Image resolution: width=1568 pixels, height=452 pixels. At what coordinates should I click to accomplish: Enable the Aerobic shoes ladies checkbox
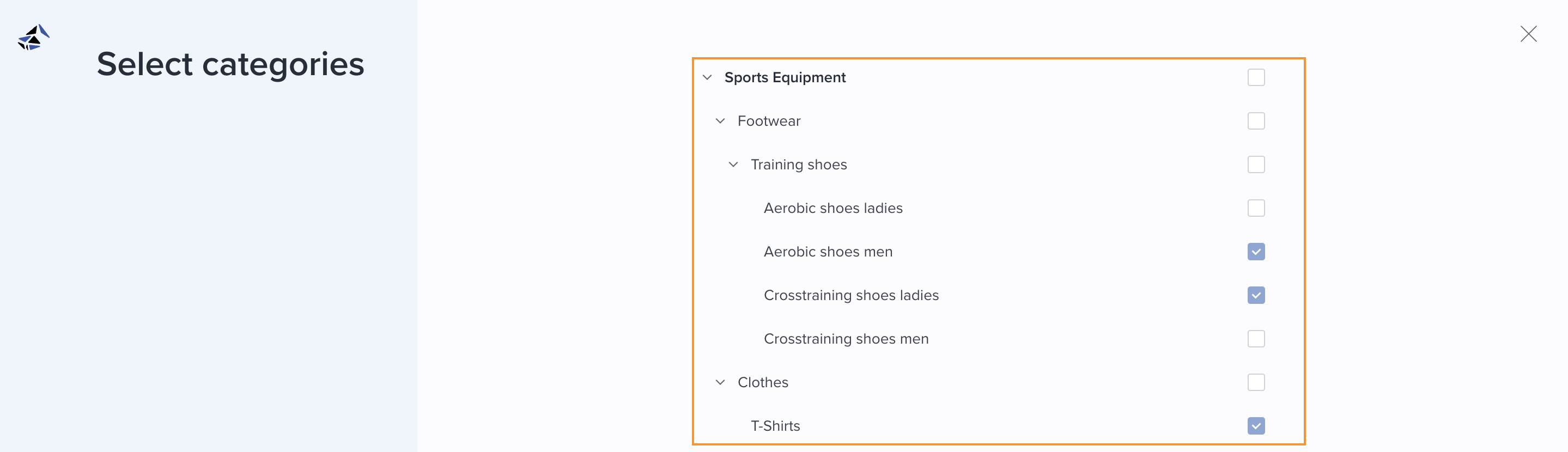coord(1256,208)
